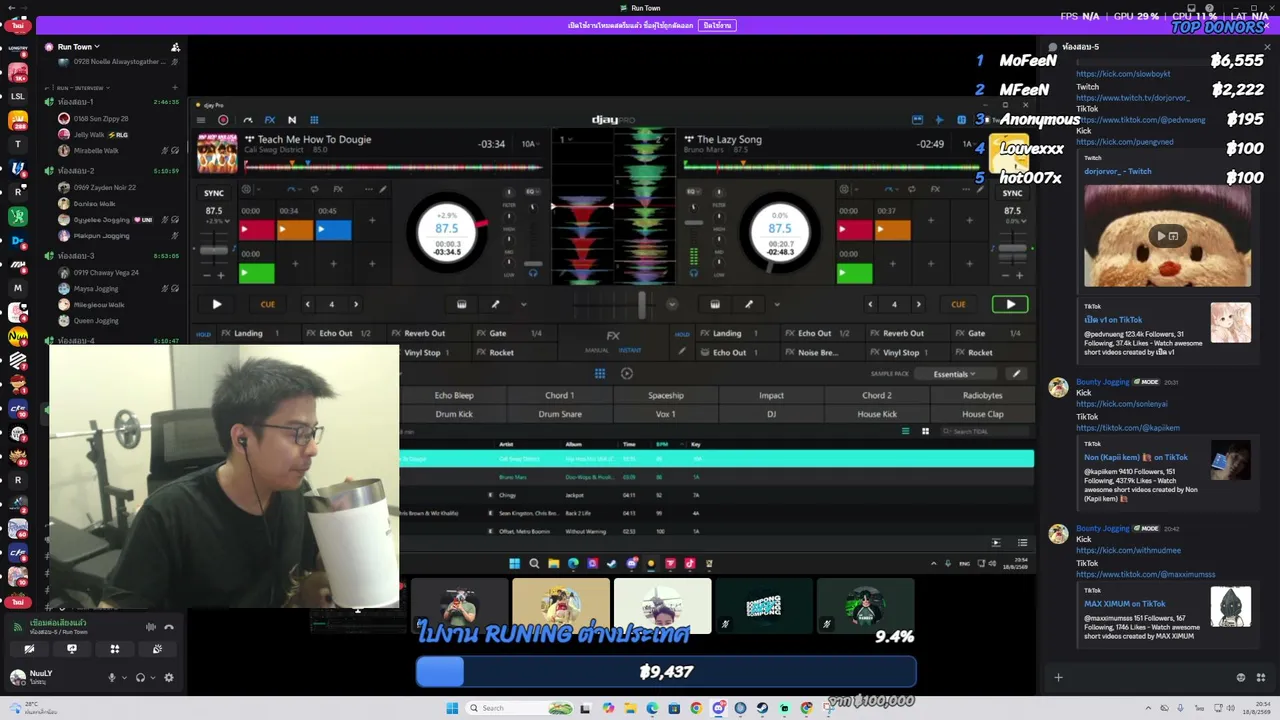
Task: Open the left deck piano keys icon
Action: pyautogui.click(x=461, y=304)
